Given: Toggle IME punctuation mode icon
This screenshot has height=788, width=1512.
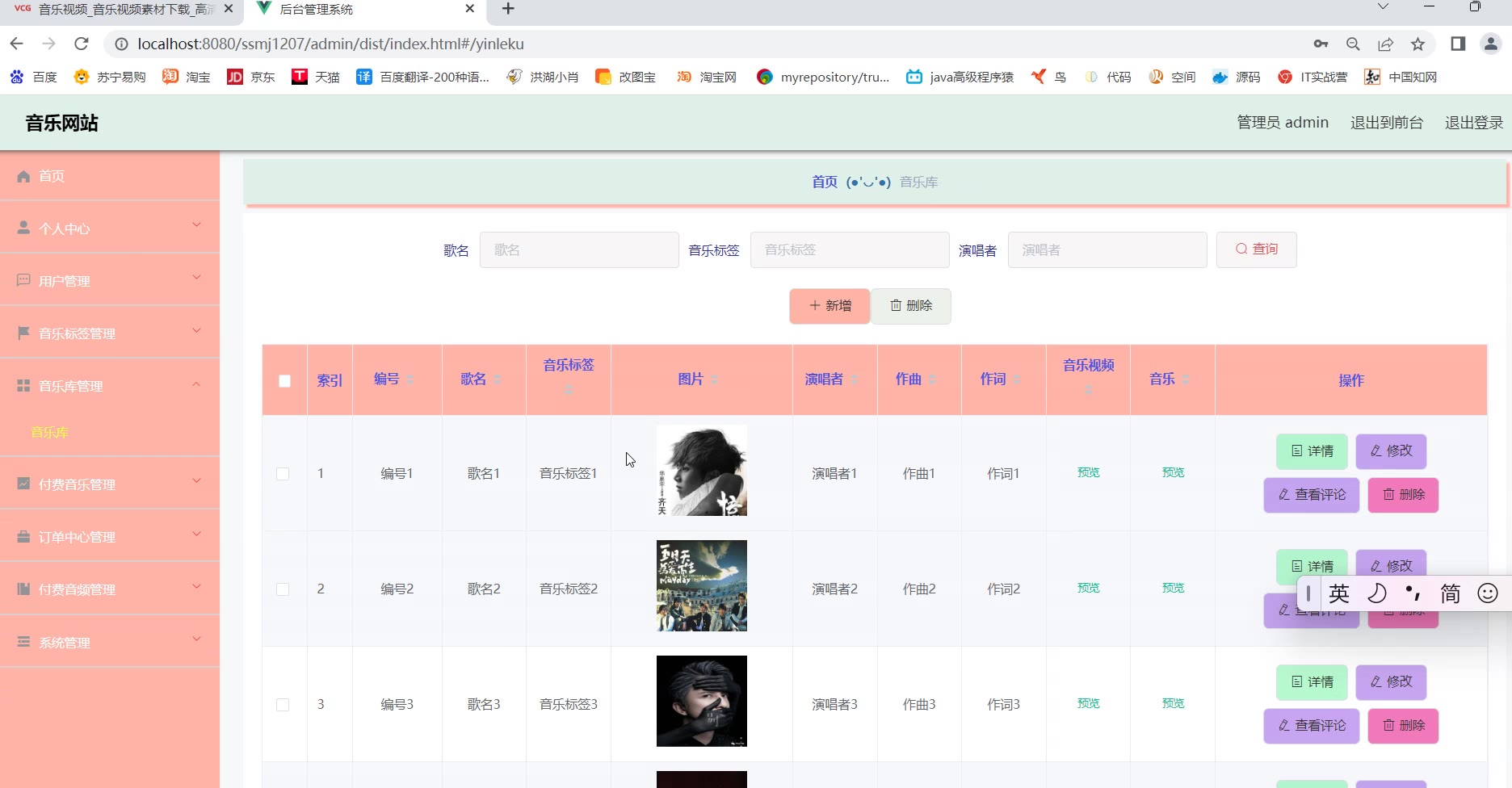Looking at the screenshot, I should click(1413, 593).
